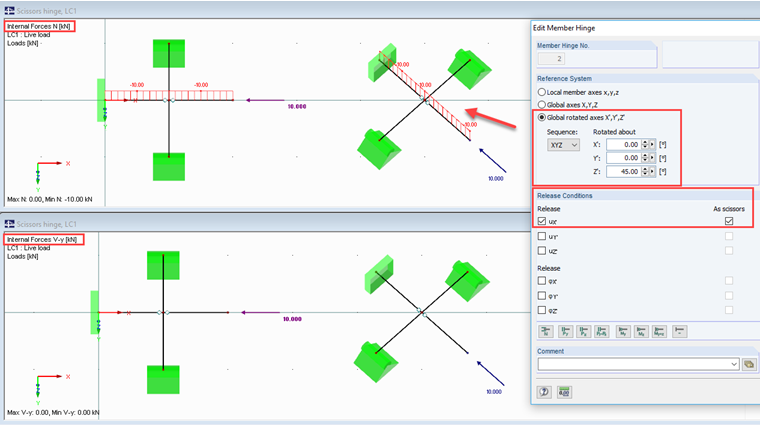Open the Comment combo box dropdown arrow
This screenshot has height=427, width=760.
click(x=734, y=364)
